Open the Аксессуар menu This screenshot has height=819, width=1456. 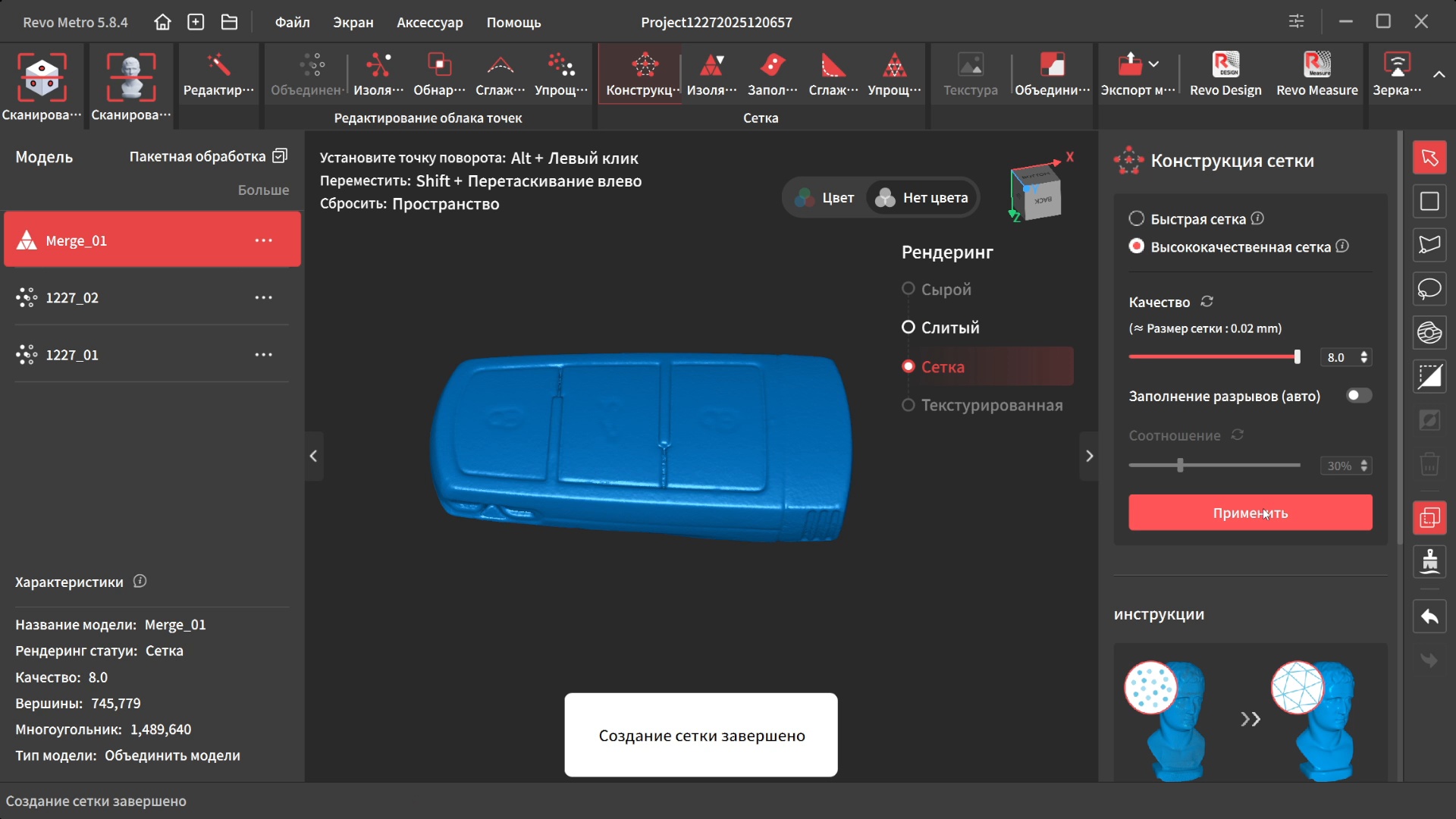[x=429, y=22]
